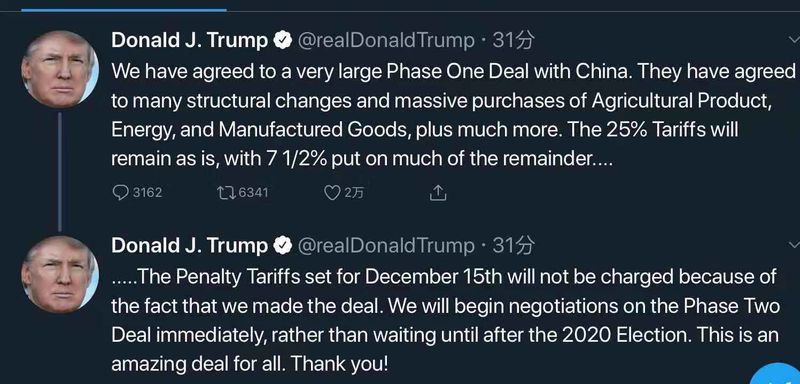800x384 pixels.
Task: Click @realDonaldTrump handle in the second tweet
Action: [x=385, y=246]
